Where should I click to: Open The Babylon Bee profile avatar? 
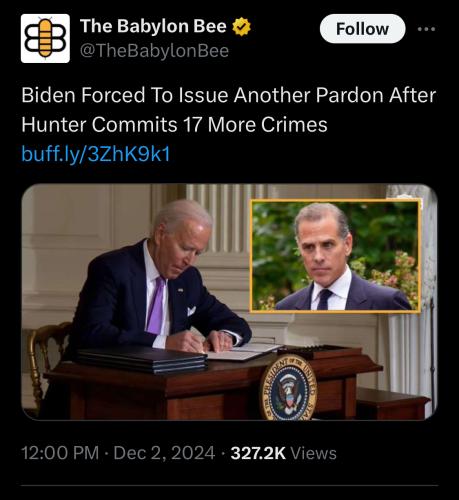pos(45,38)
